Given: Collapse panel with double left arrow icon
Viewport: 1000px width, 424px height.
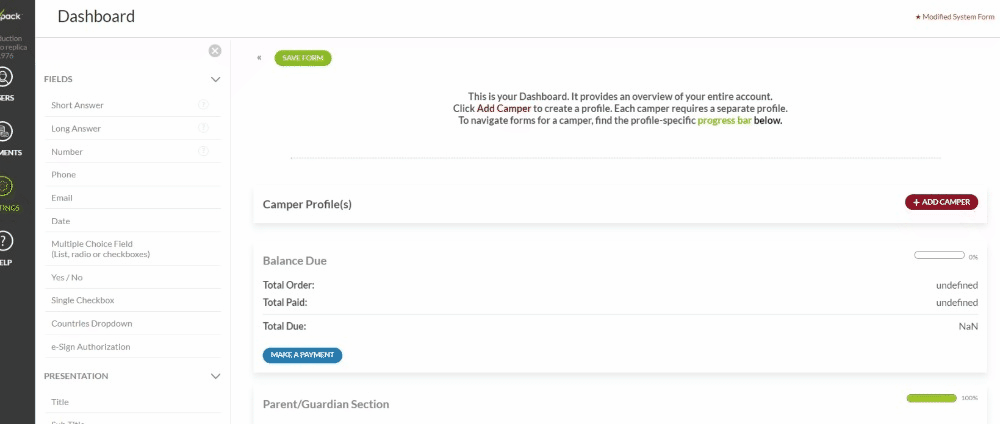Looking at the screenshot, I should [x=259, y=58].
